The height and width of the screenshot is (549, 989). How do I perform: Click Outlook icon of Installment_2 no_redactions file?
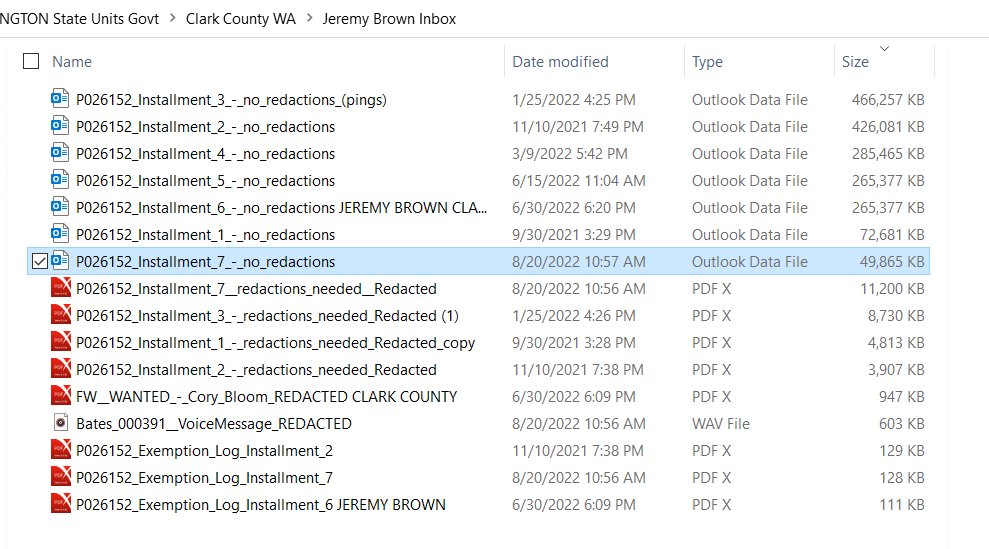pos(61,126)
